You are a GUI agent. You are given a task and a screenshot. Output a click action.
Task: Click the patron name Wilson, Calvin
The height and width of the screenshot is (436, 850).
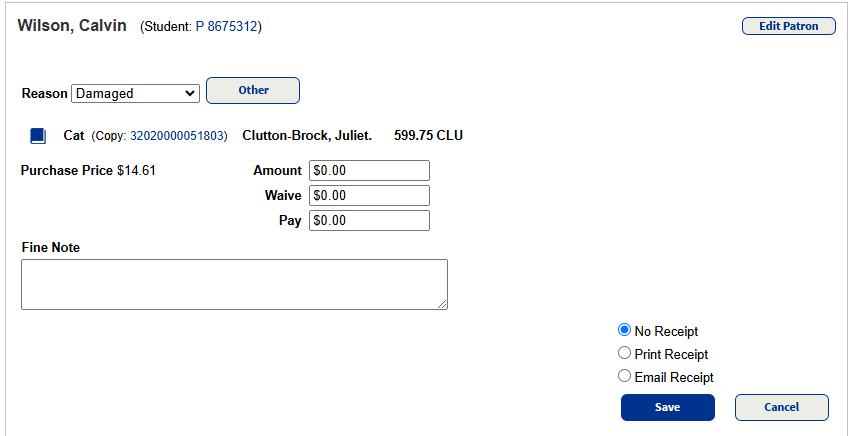click(x=72, y=26)
